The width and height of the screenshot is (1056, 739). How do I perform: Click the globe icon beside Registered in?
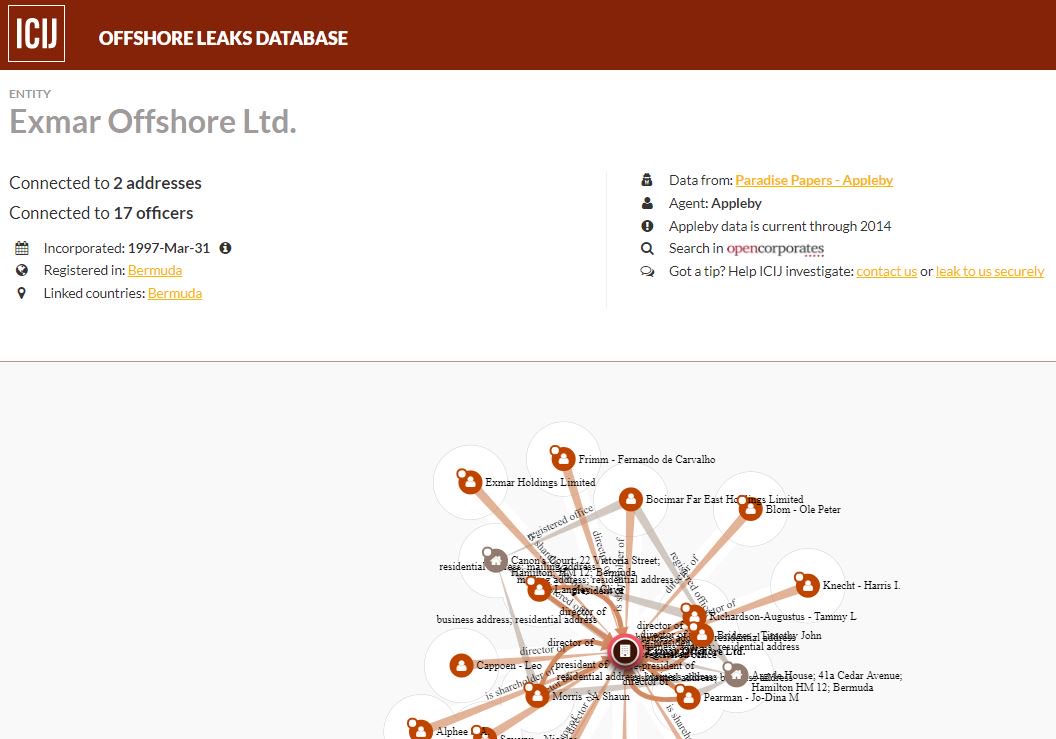pos(22,270)
